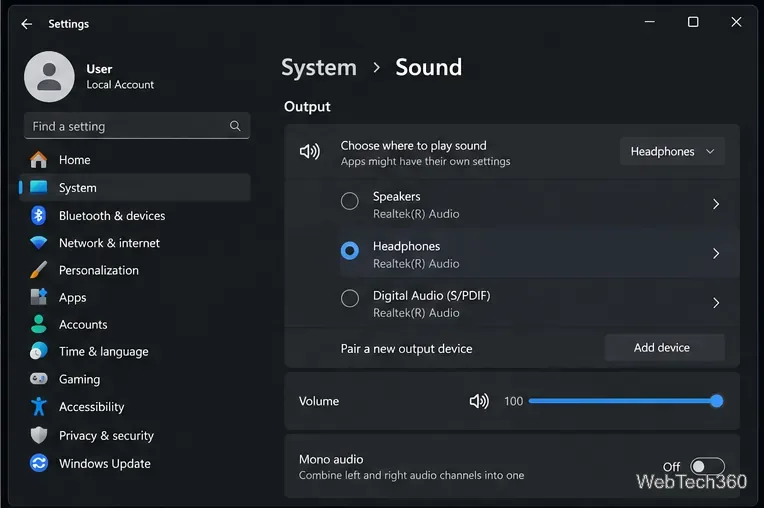Click the Apps icon in sidebar

click(x=38, y=297)
